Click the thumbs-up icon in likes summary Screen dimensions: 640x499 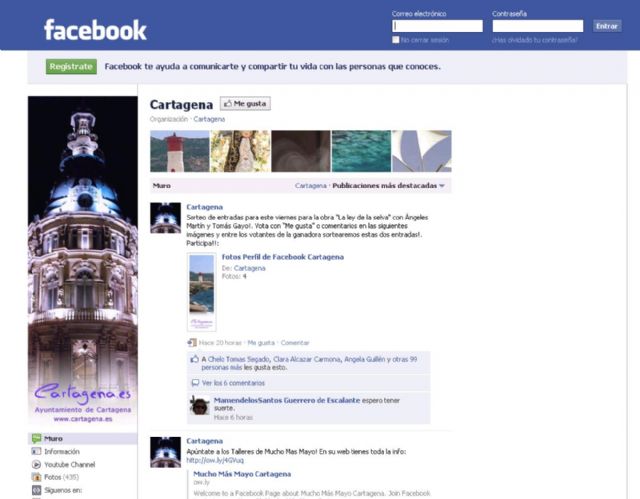click(194, 358)
